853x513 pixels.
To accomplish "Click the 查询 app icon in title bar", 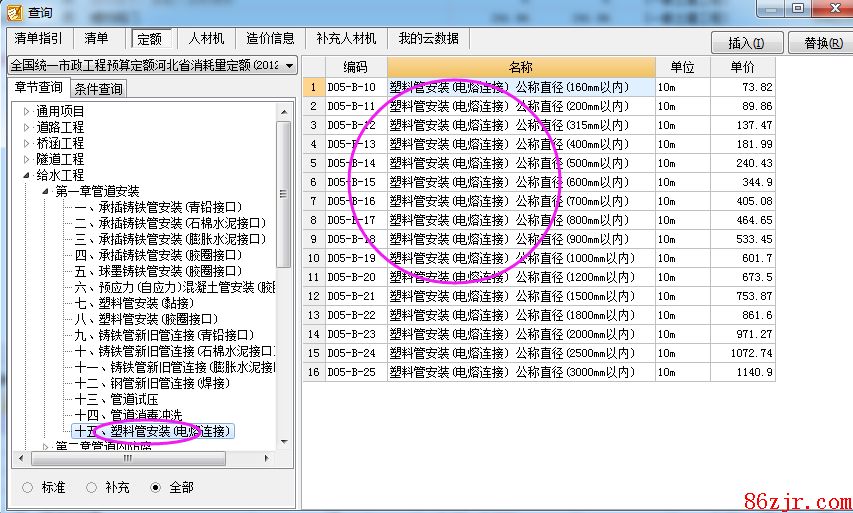I will tap(13, 11).
